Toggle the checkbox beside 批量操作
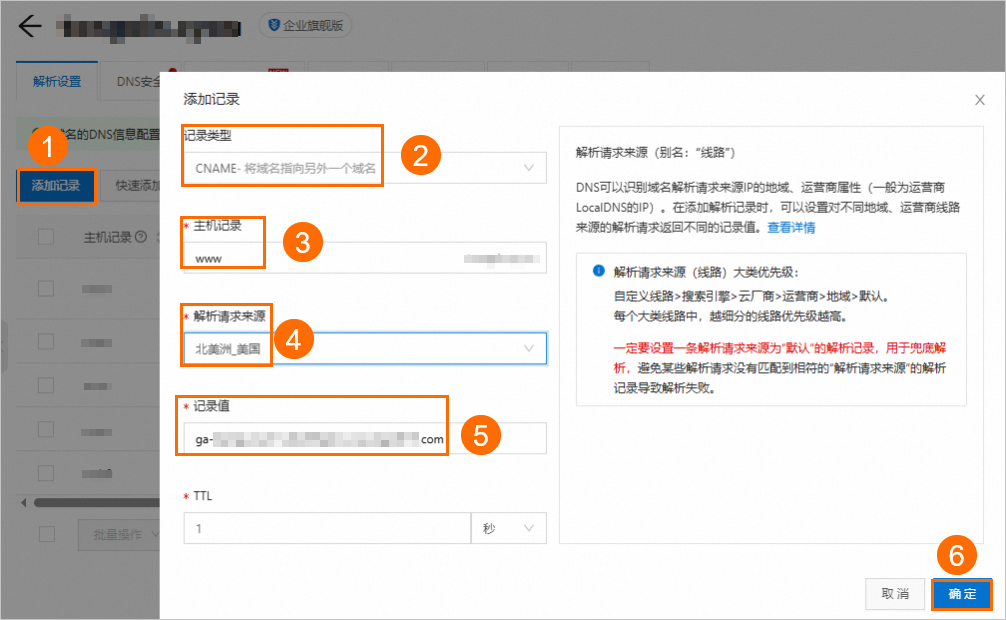Image resolution: width=1006 pixels, height=620 pixels. (47, 534)
